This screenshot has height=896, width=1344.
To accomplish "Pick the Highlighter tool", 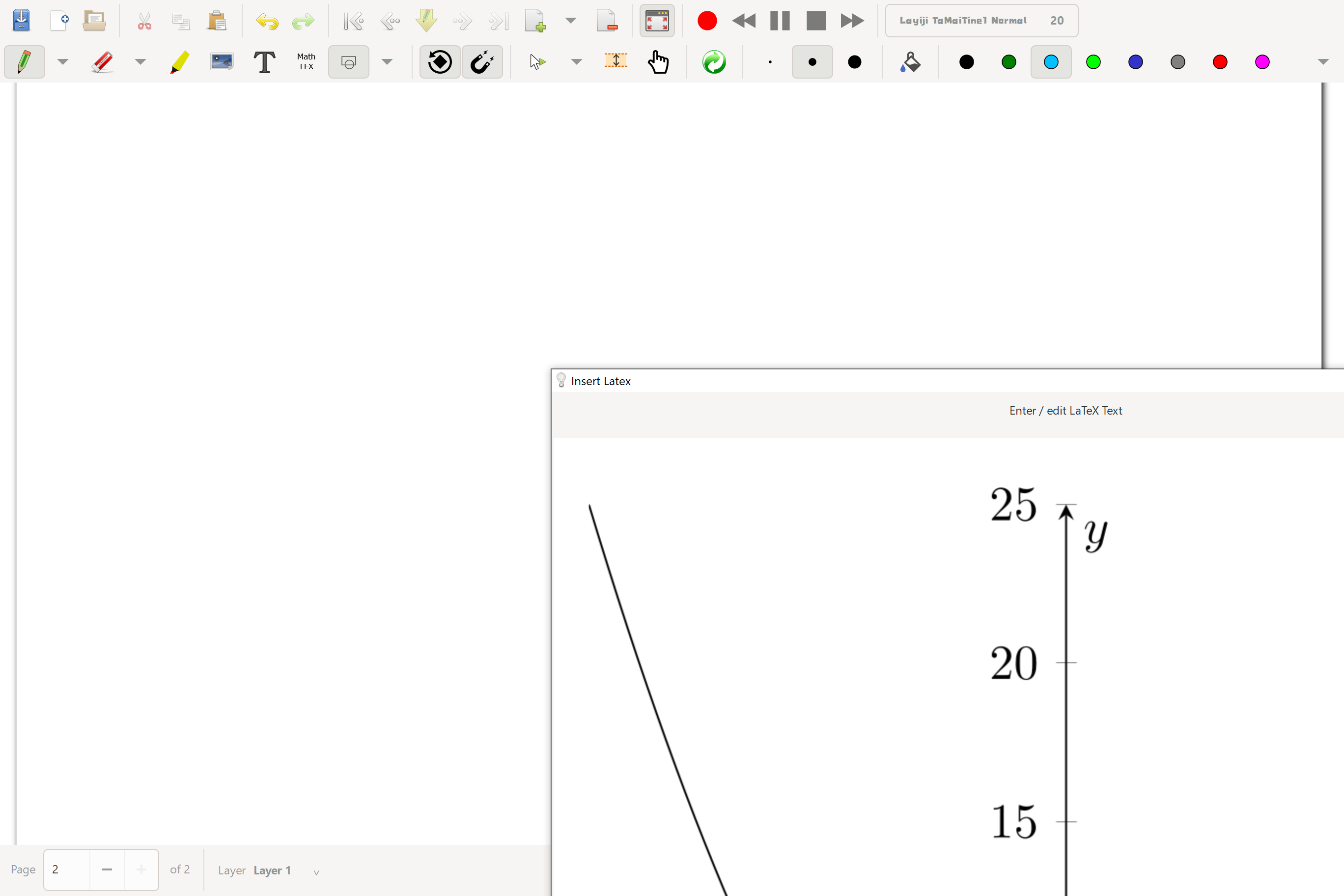I will coord(179,62).
